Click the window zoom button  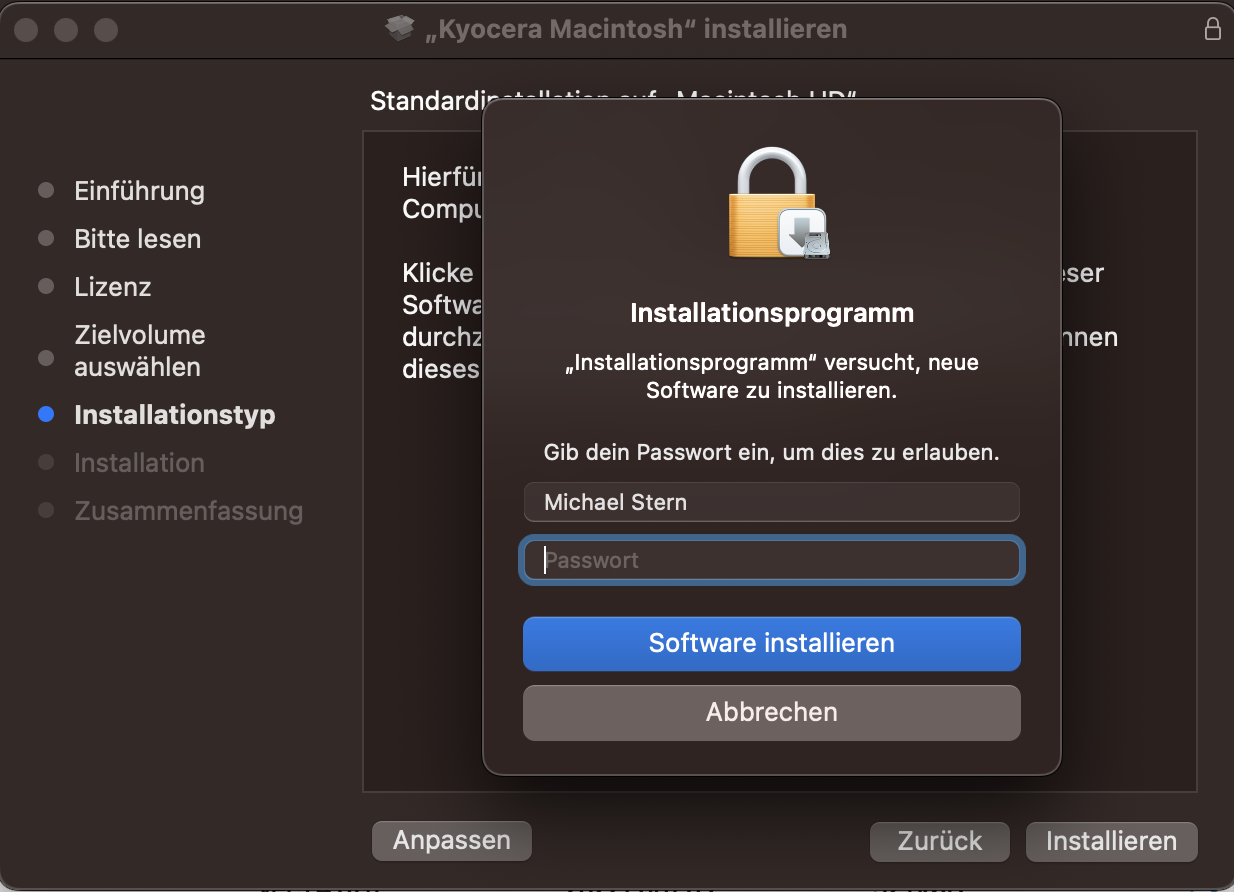(x=106, y=30)
